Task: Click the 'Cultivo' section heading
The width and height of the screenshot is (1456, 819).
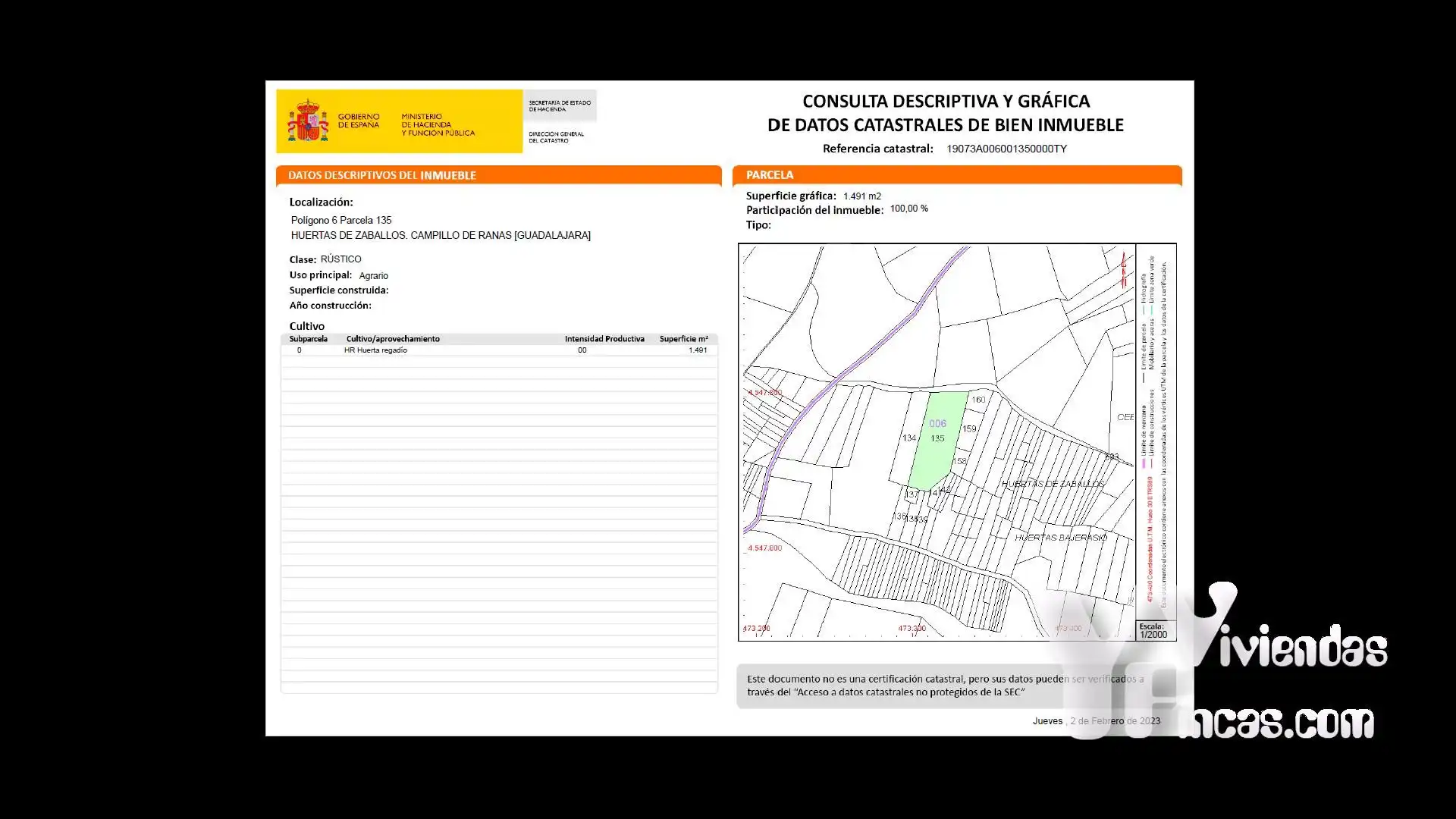Action: [307, 326]
